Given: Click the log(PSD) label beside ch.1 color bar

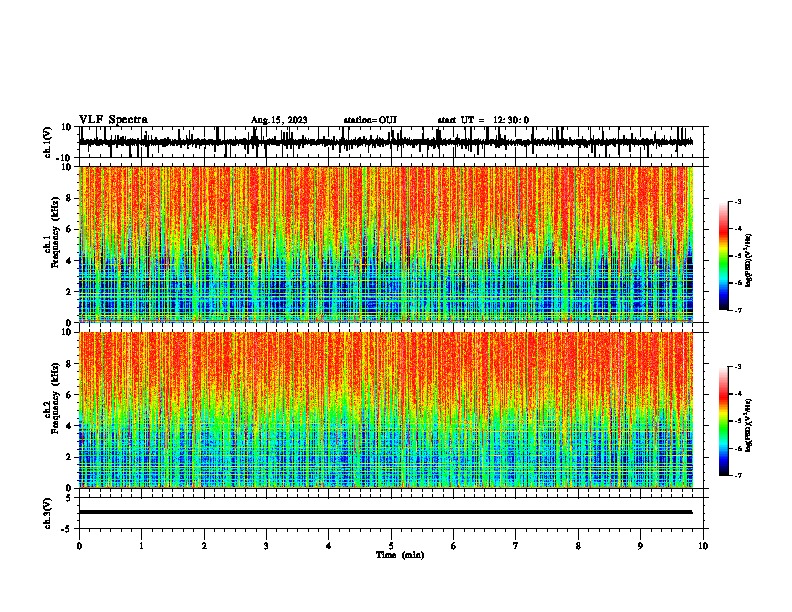Looking at the screenshot, I should pos(748,261).
